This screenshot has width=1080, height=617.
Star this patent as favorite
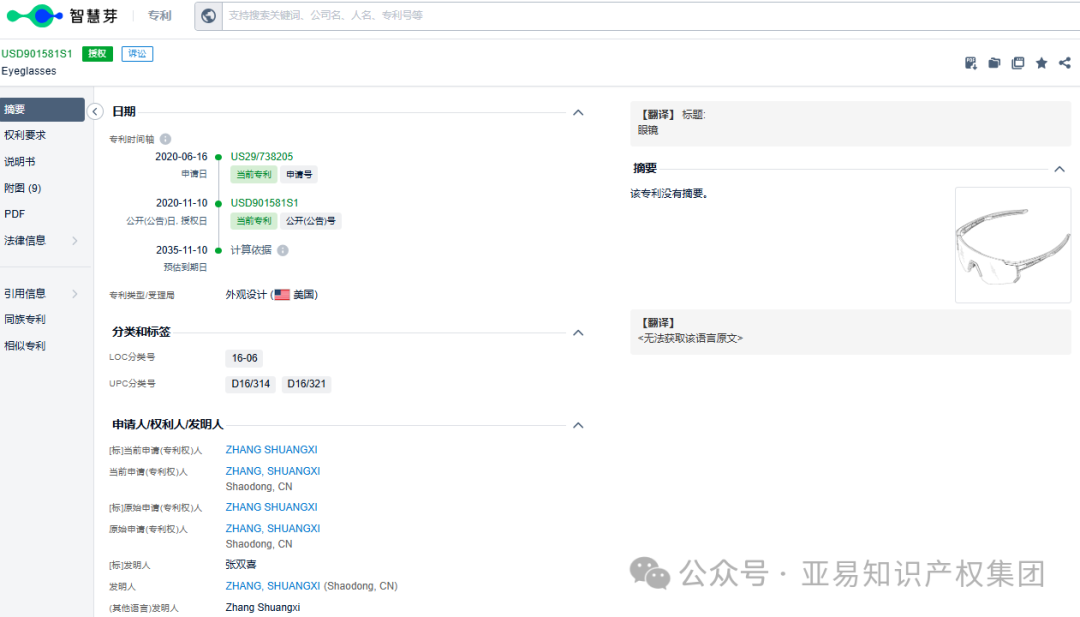point(1041,62)
